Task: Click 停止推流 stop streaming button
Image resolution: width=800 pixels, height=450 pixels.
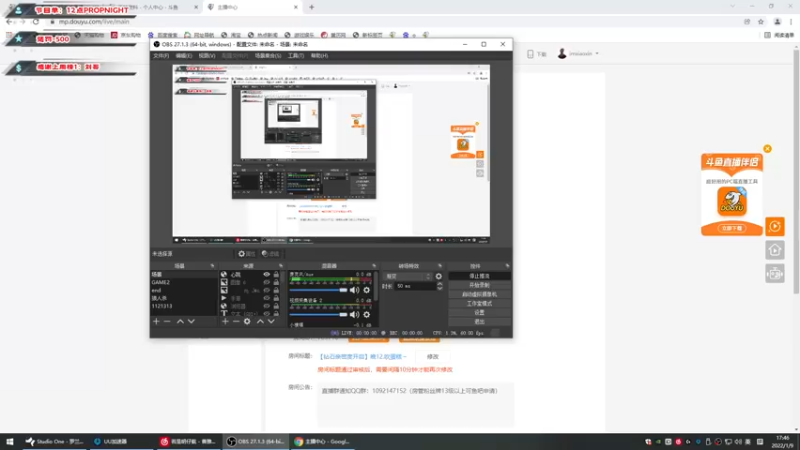Action: tap(479, 276)
